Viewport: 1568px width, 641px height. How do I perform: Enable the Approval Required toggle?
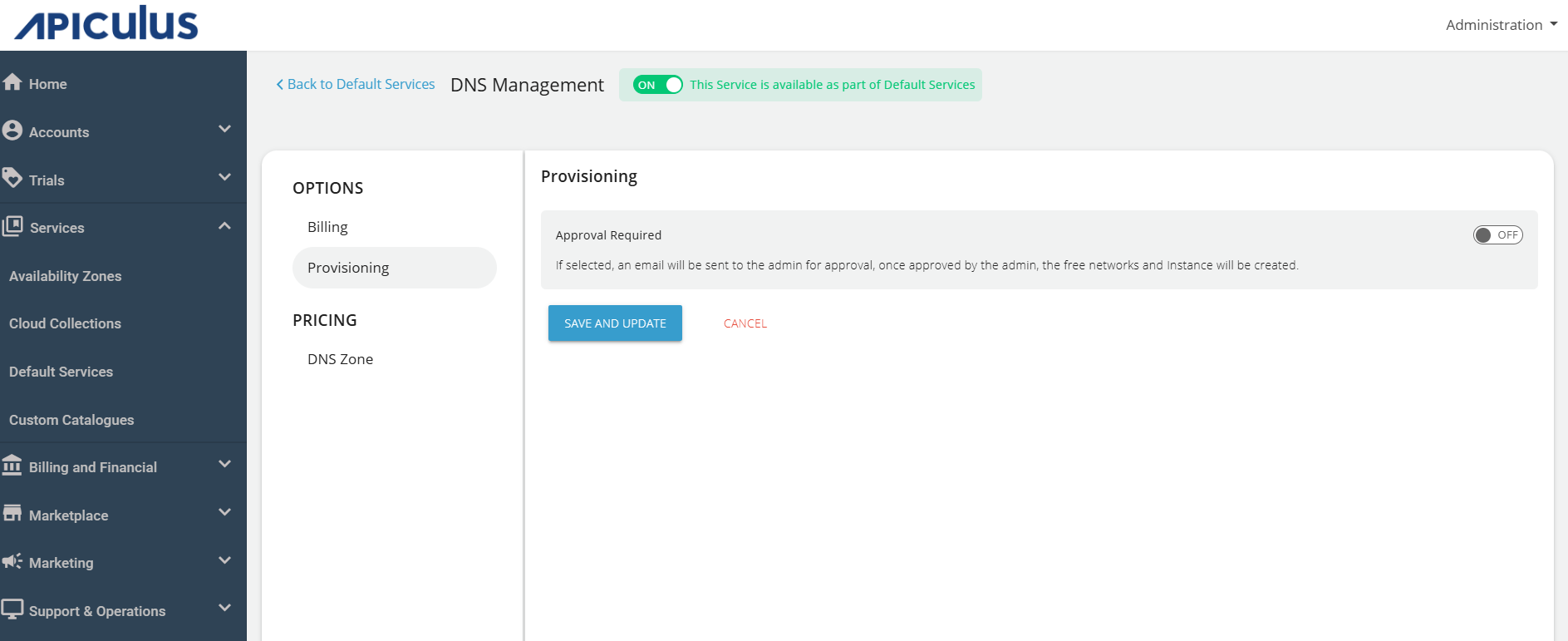[1497, 235]
